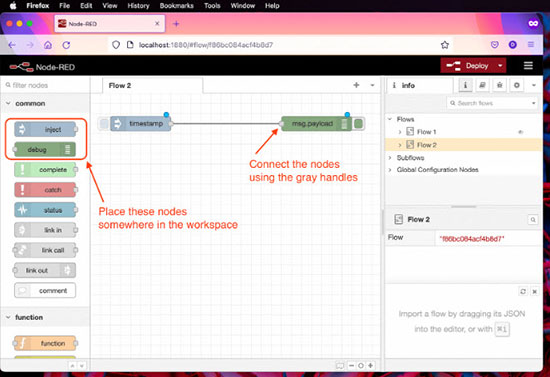Viewport: 550px width, 377px height.
Task: Trigger the timestamp node inject button
Action: point(104,123)
